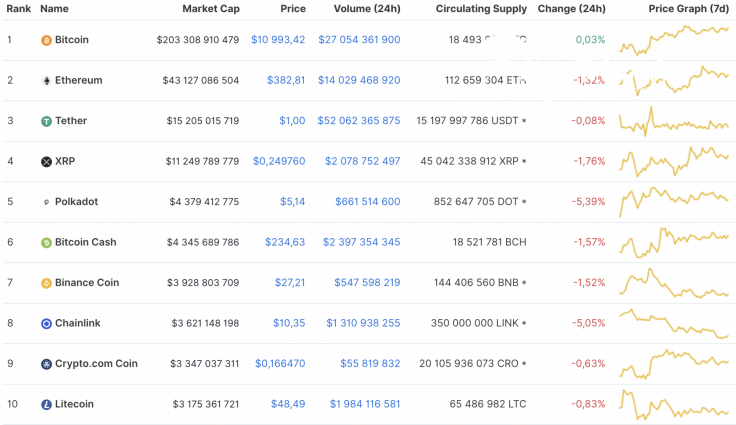The width and height of the screenshot is (736, 425).
Task: Click Chainlink volume $1 310 938 255
Action: click(x=363, y=323)
